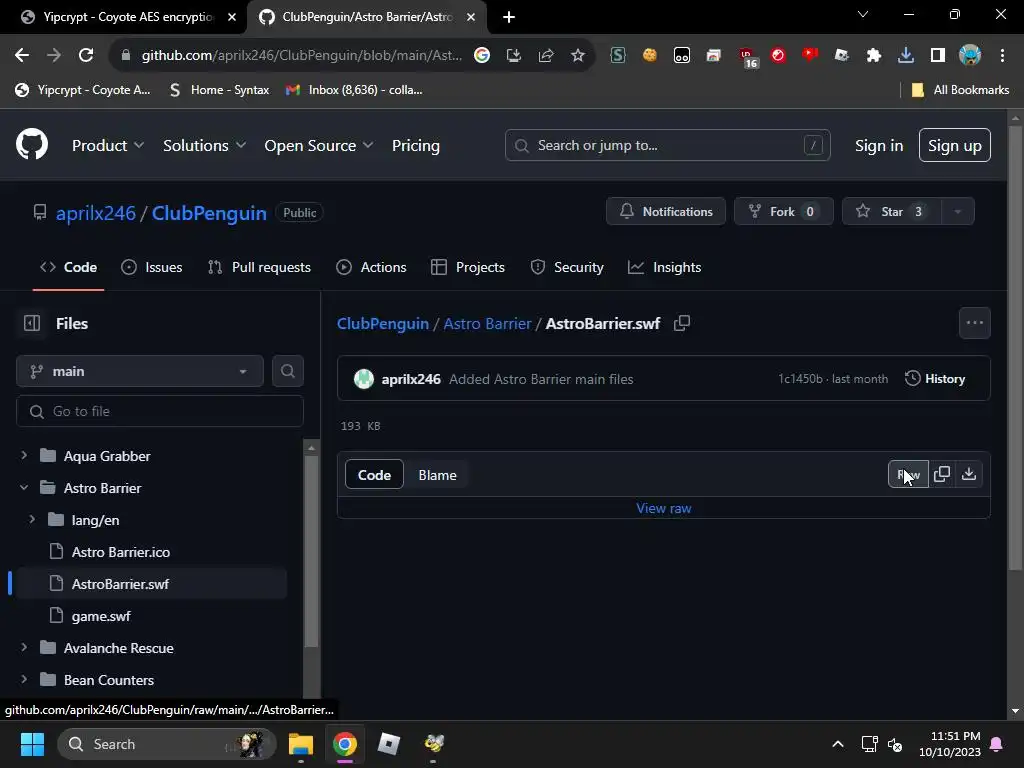Click the View raw link
The image size is (1024, 768).
click(x=664, y=508)
